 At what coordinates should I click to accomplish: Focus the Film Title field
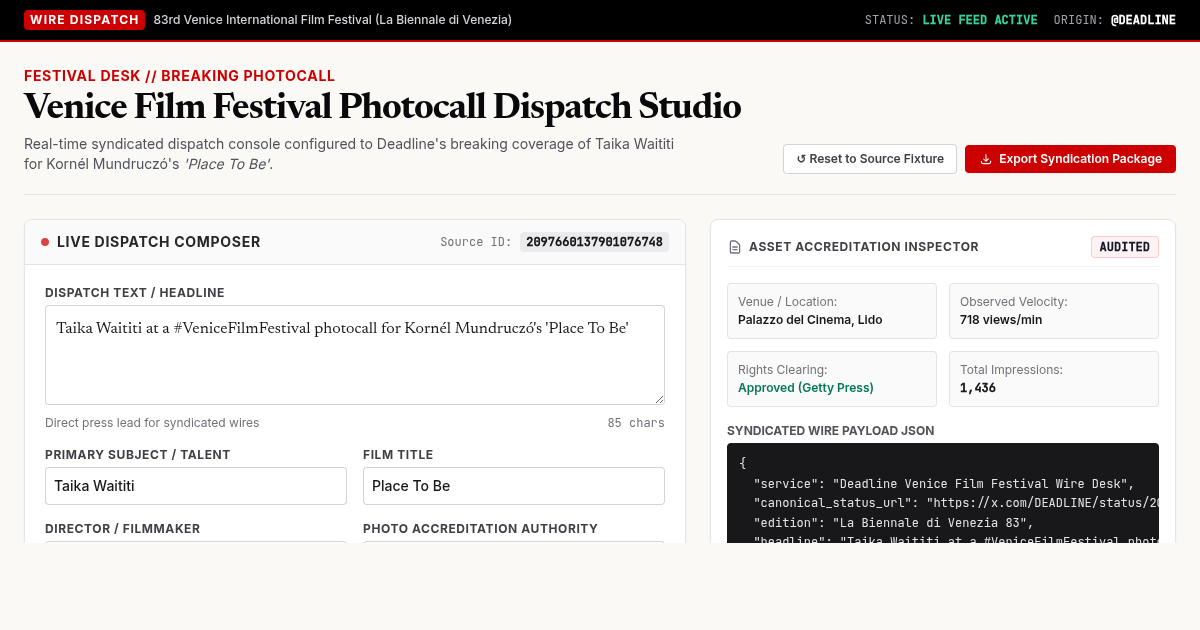tap(514, 486)
